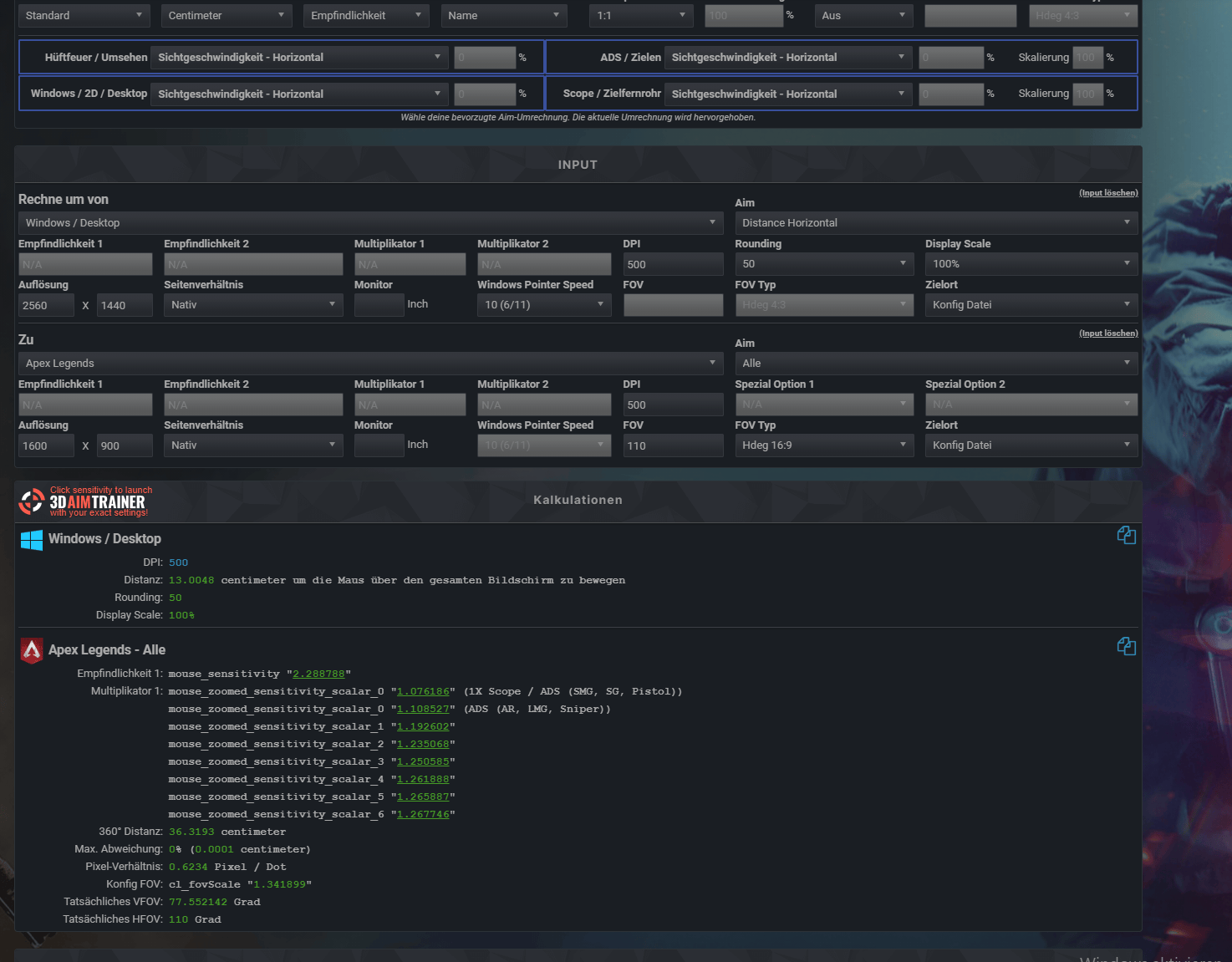This screenshot has width=1232, height=962.
Task: Open the Standard dropdown in the top row
Action: [x=84, y=16]
